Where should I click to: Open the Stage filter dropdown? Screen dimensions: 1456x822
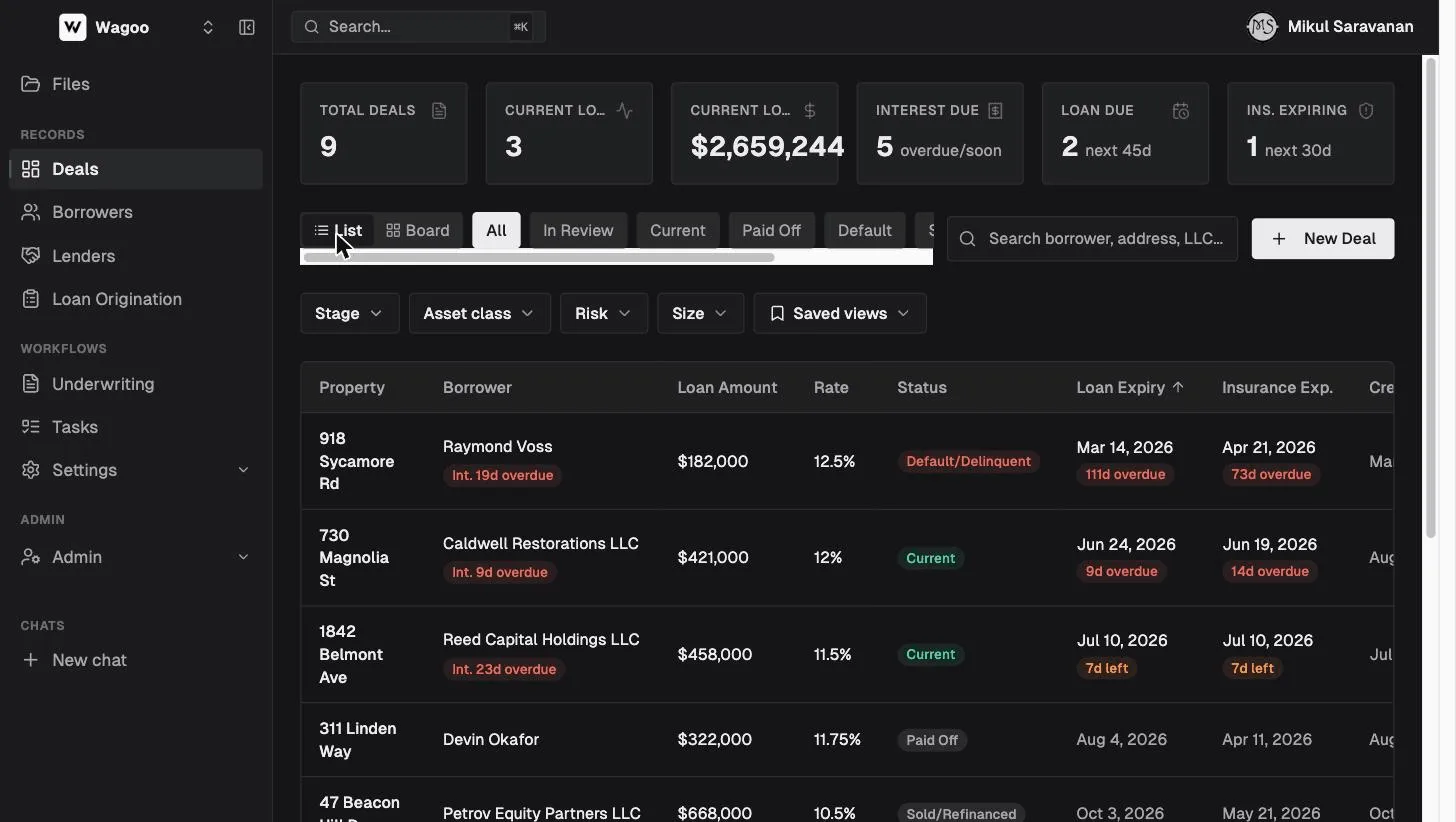coord(349,313)
